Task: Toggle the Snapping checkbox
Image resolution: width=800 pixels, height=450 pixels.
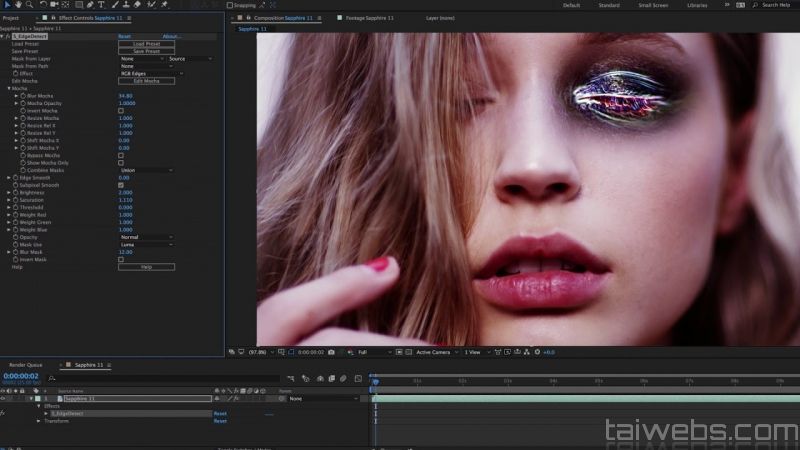Action: point(229,5)
